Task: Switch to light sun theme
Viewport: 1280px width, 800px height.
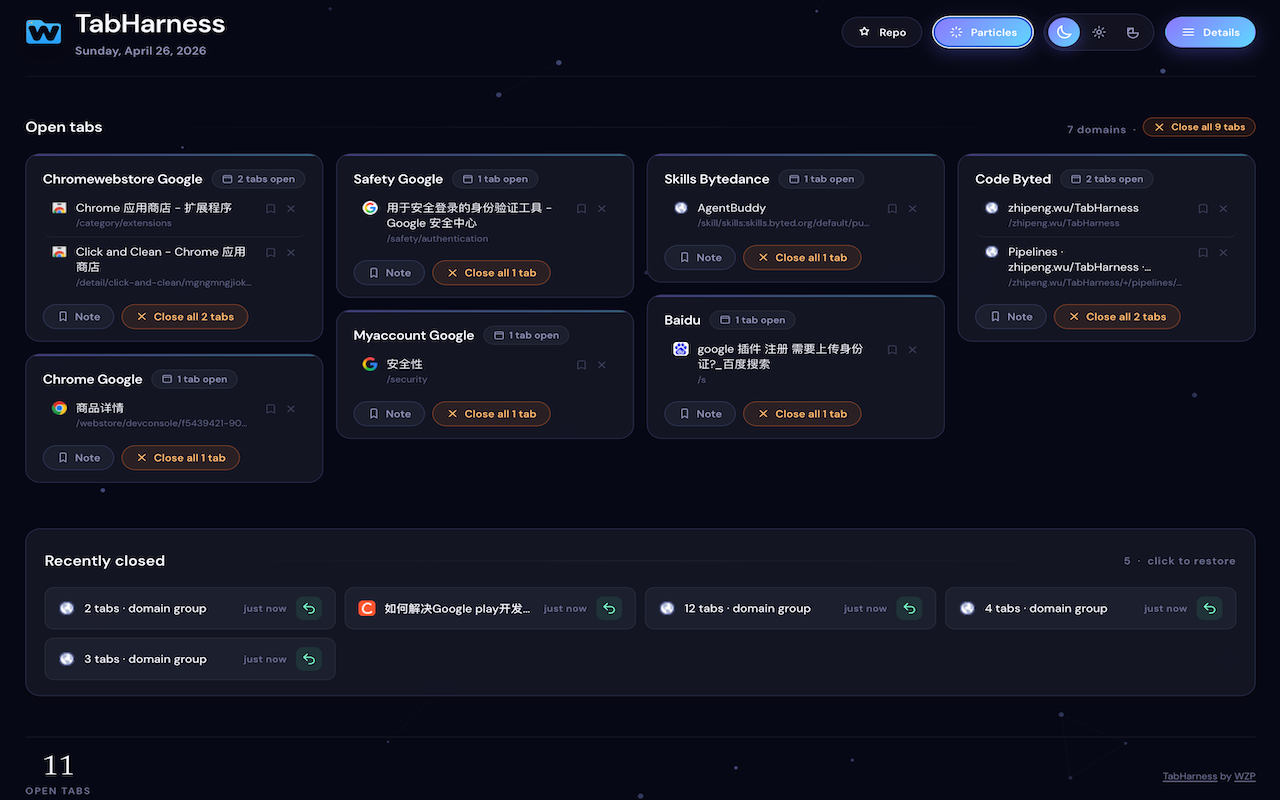Action: (x=1099, y=32)
